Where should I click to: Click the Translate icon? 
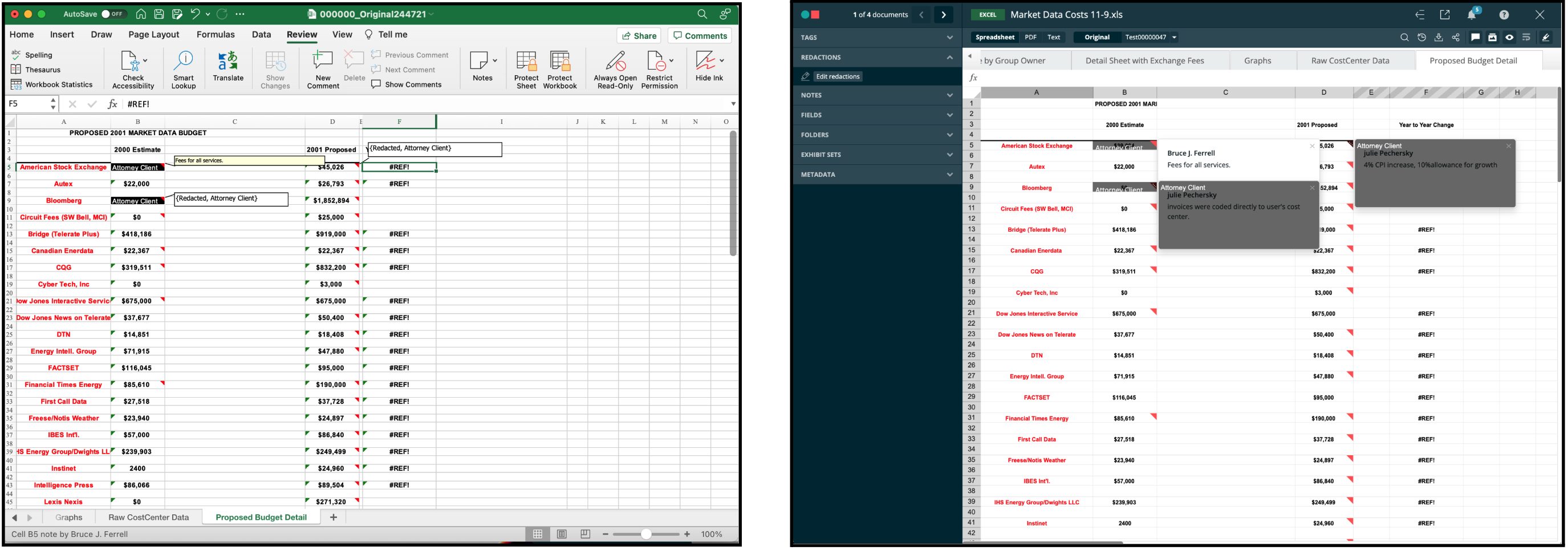228,61
